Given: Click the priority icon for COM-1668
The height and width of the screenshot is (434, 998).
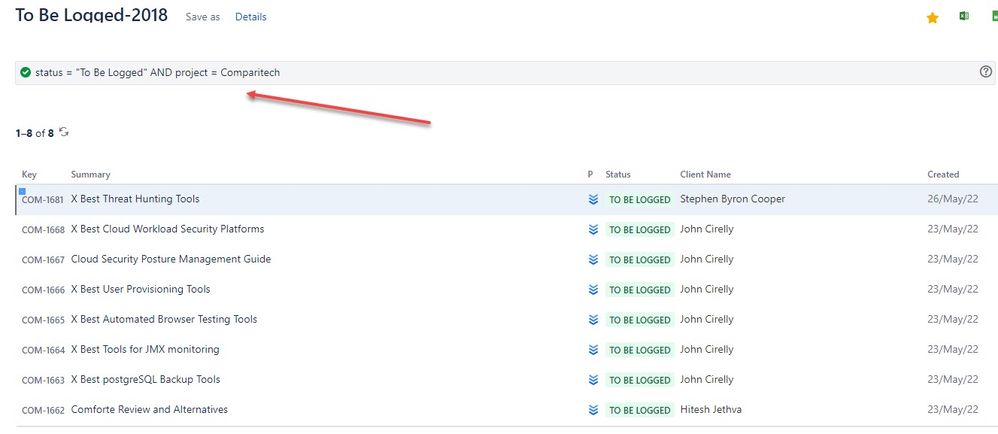Looking at the screenshot, I should click(593, 230).
